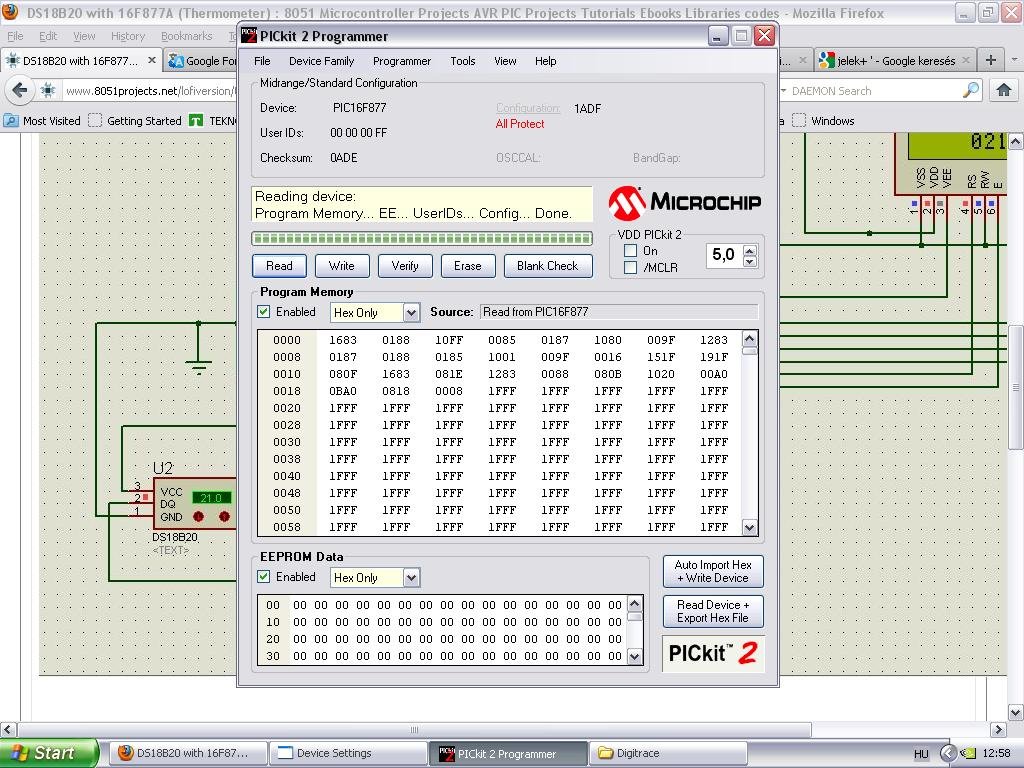This screenshot has height=768, width=1024.
Task: Click the DAEMON Search input field
Action: point(875,91)
